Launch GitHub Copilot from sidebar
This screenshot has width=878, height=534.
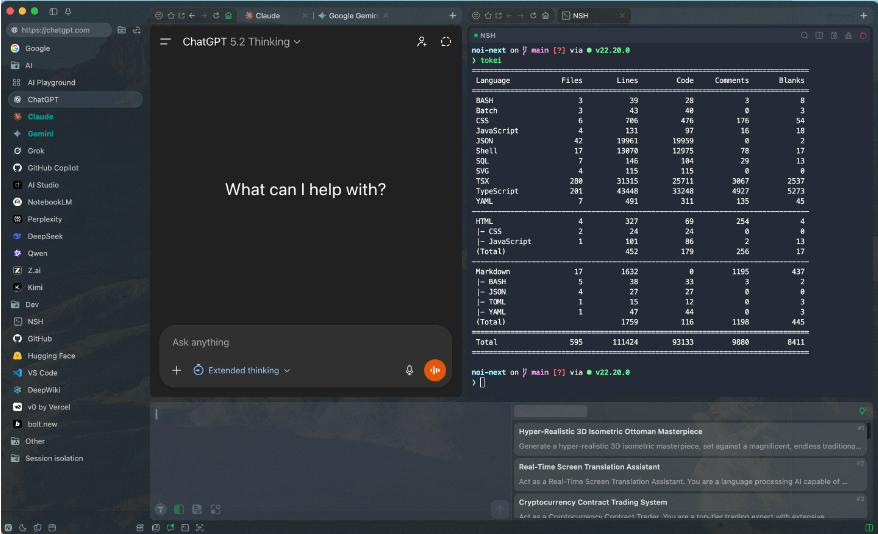pos(52,168)
